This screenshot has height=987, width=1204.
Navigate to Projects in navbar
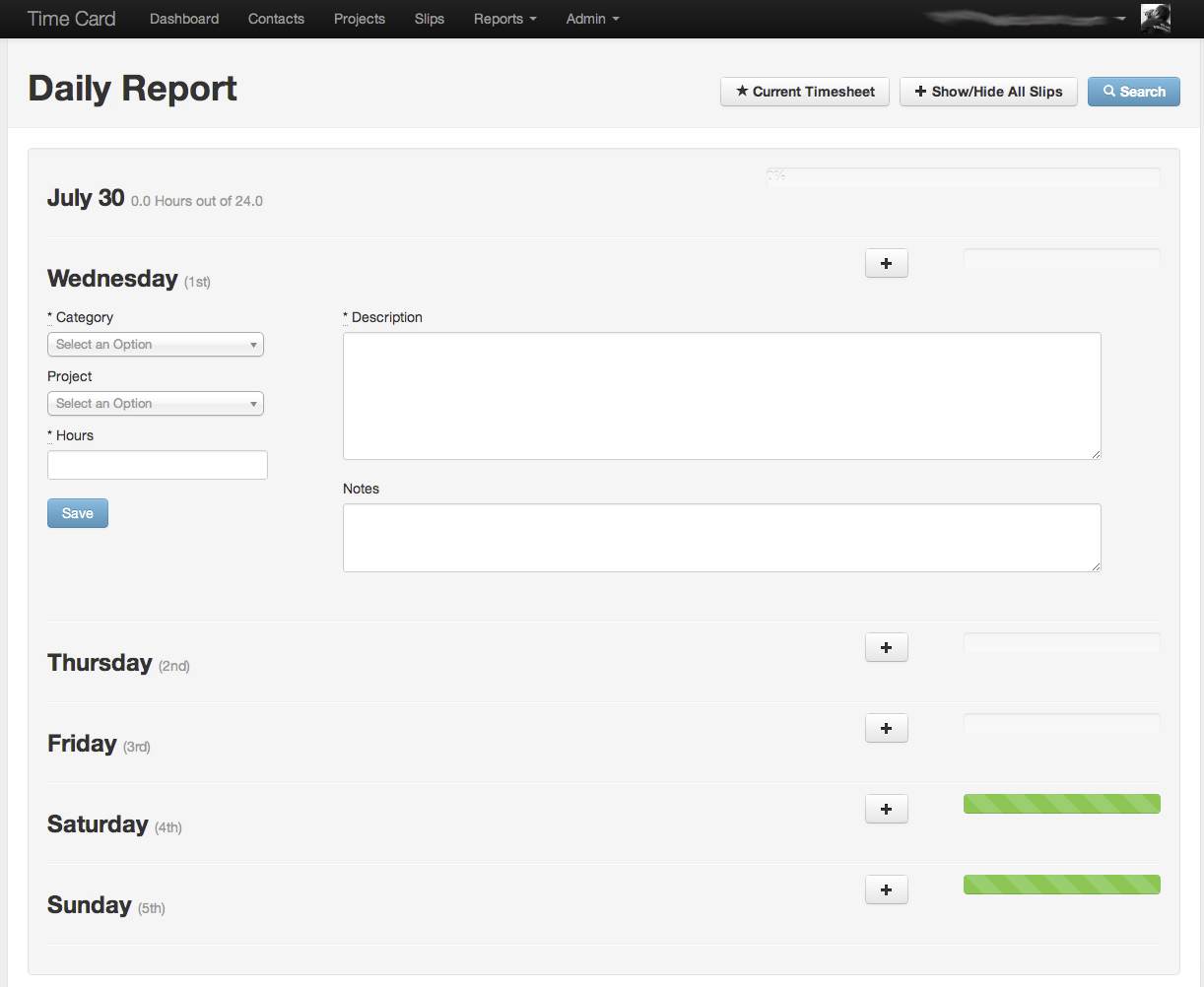click(359, 19)
